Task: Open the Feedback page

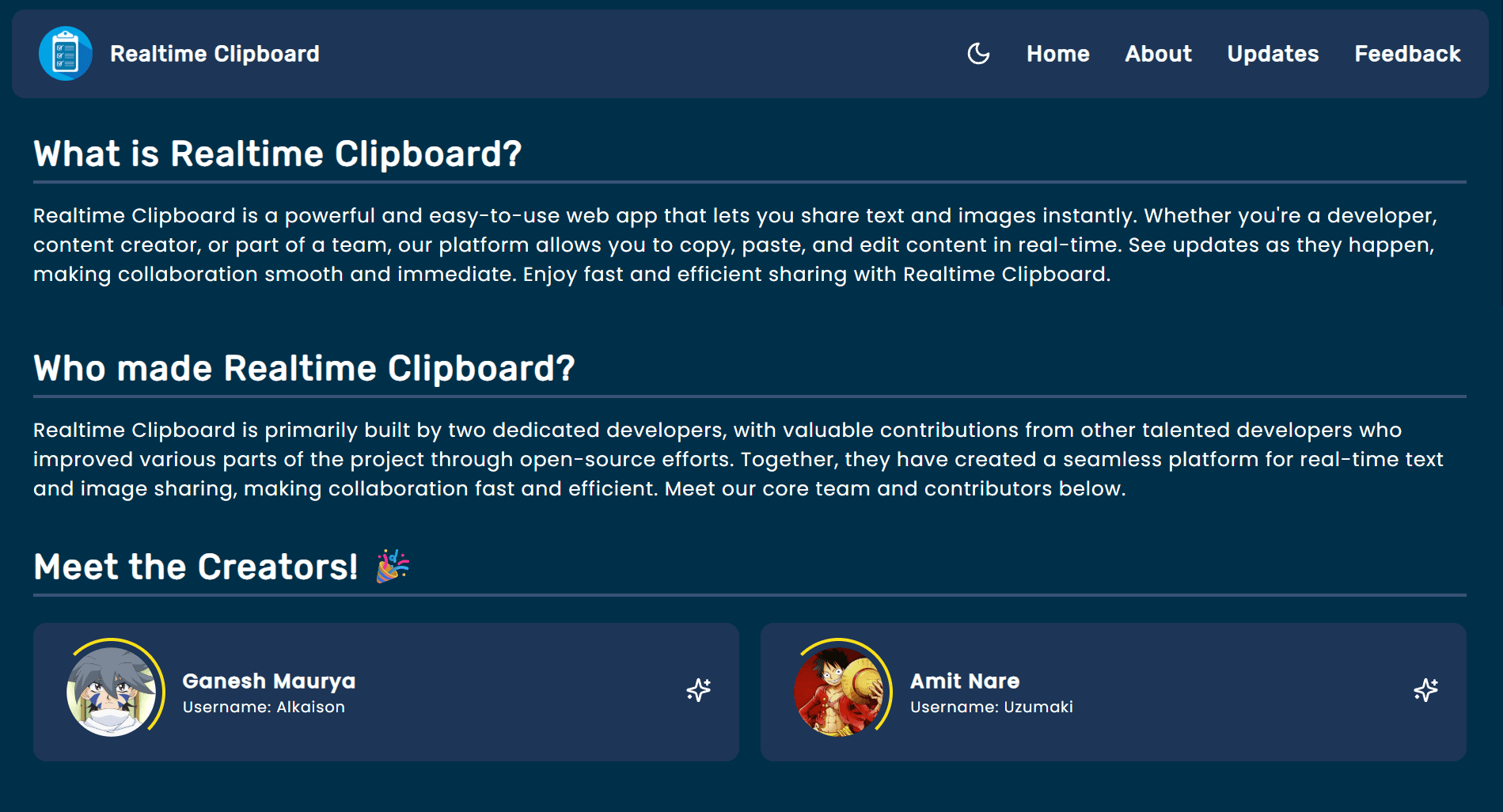Action: (1406, 54)
